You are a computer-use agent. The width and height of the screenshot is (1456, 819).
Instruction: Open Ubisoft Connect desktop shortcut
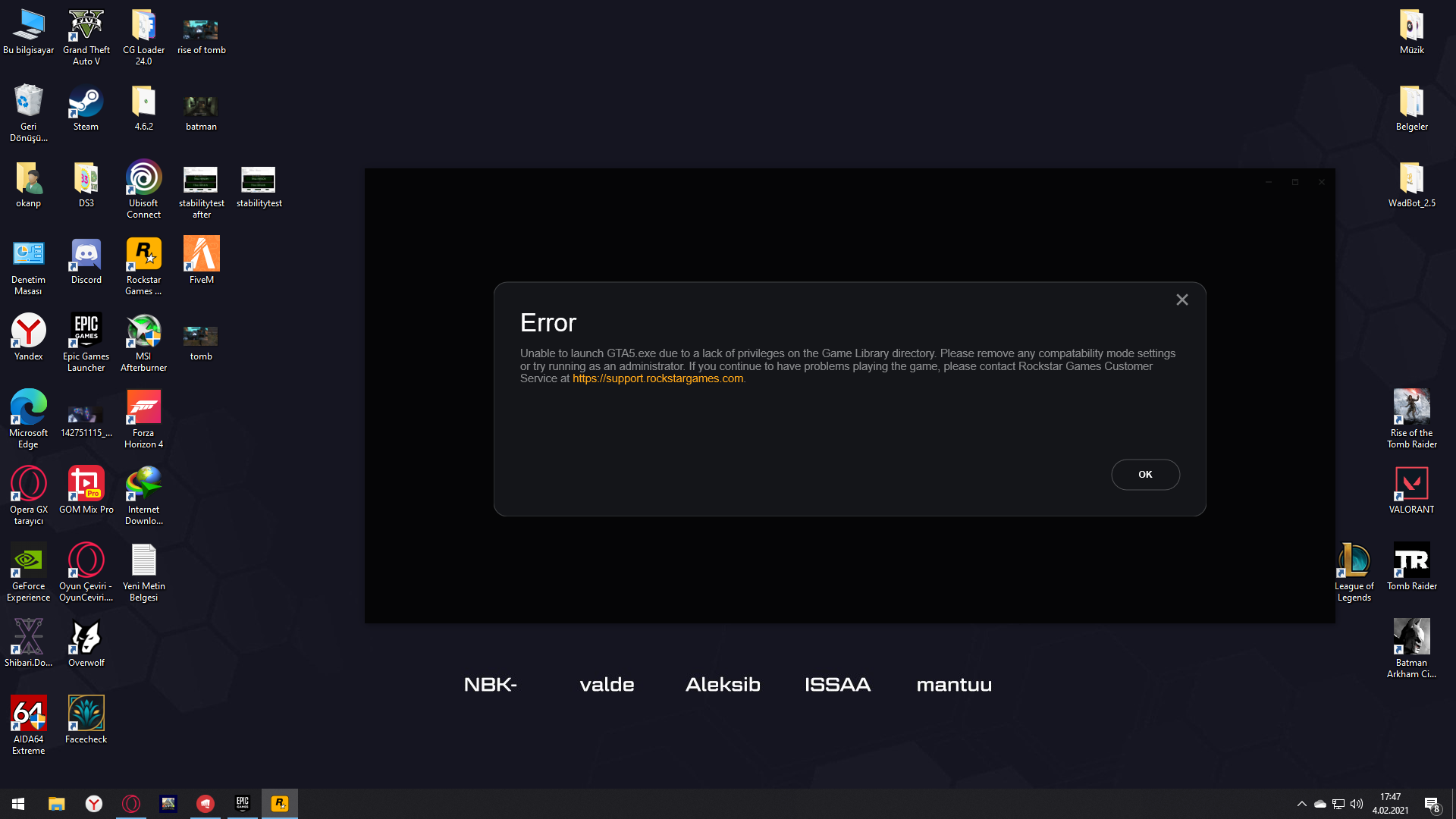tap(143, 179)
